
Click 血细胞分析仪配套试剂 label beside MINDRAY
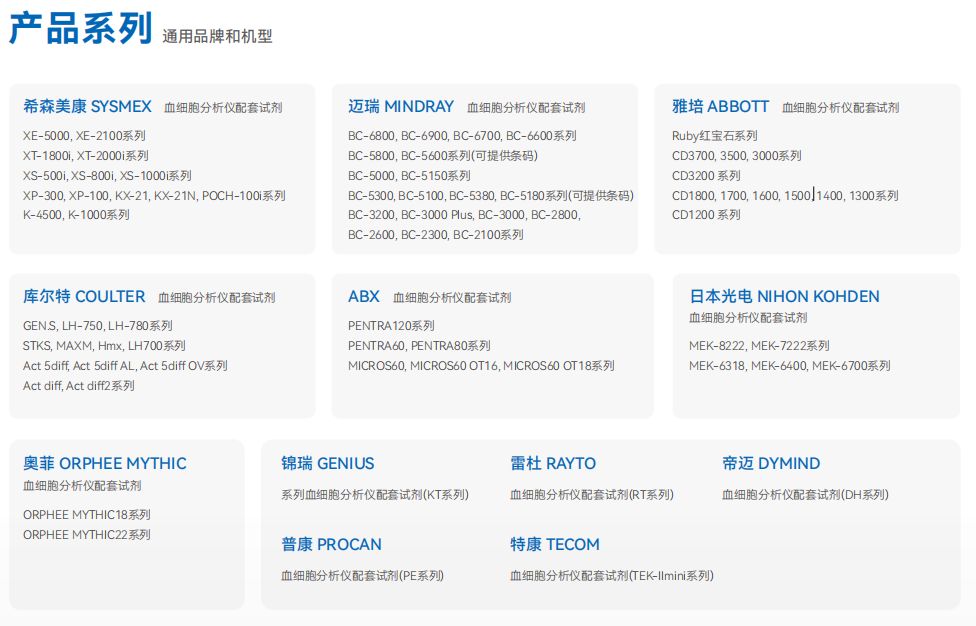click(x=526, y=108)
